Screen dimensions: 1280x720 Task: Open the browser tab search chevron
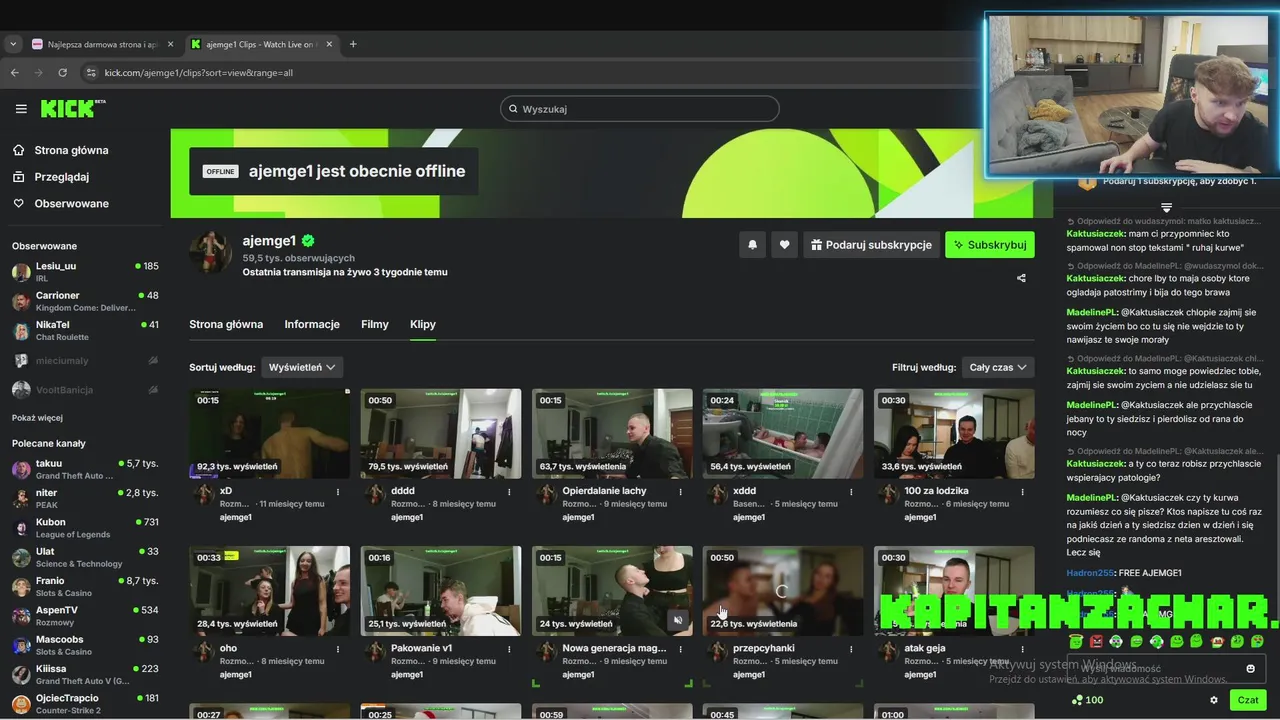click(13, 44)
